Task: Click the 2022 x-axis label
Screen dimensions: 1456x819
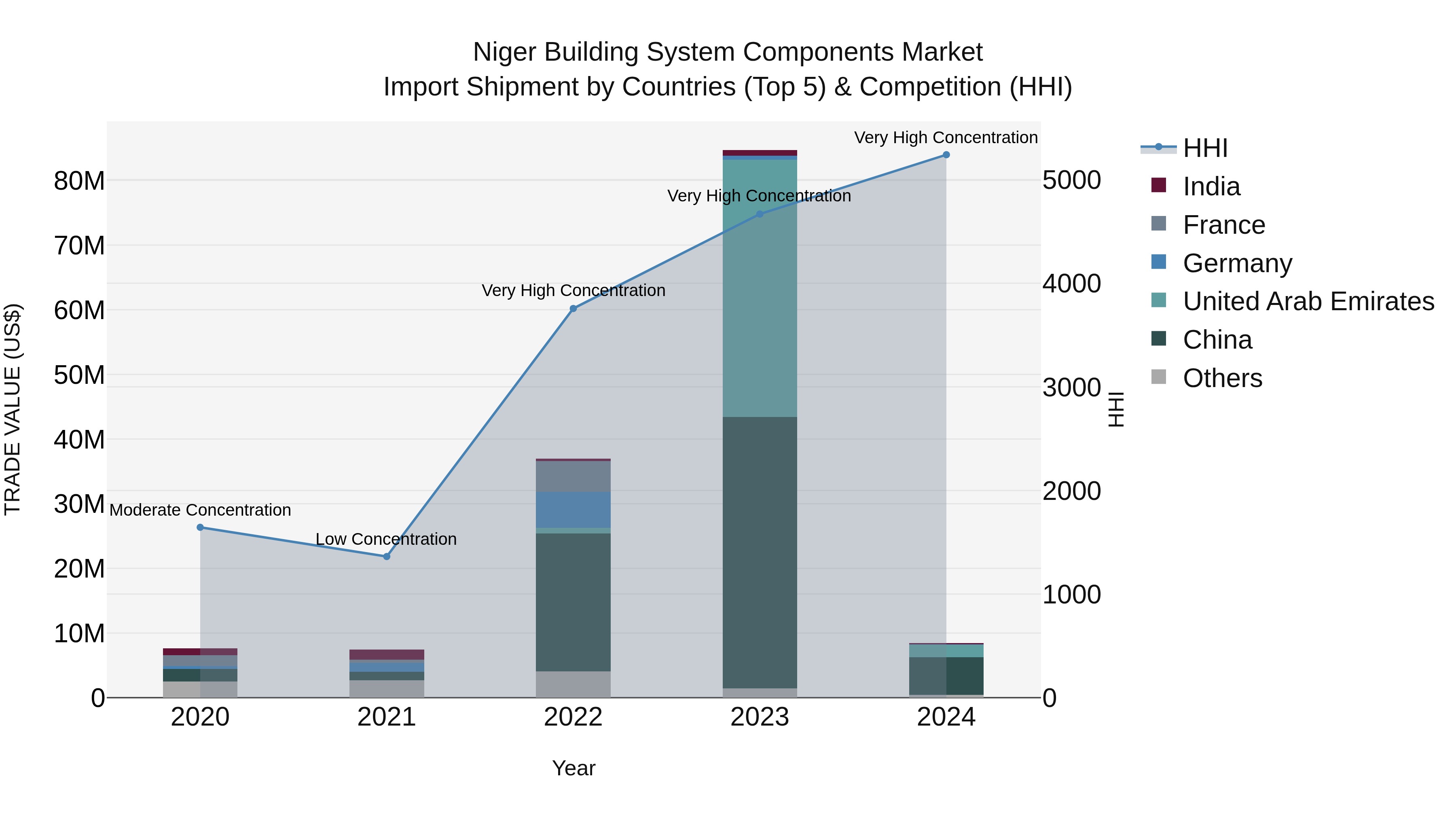Action: click(x=573, y=717)
